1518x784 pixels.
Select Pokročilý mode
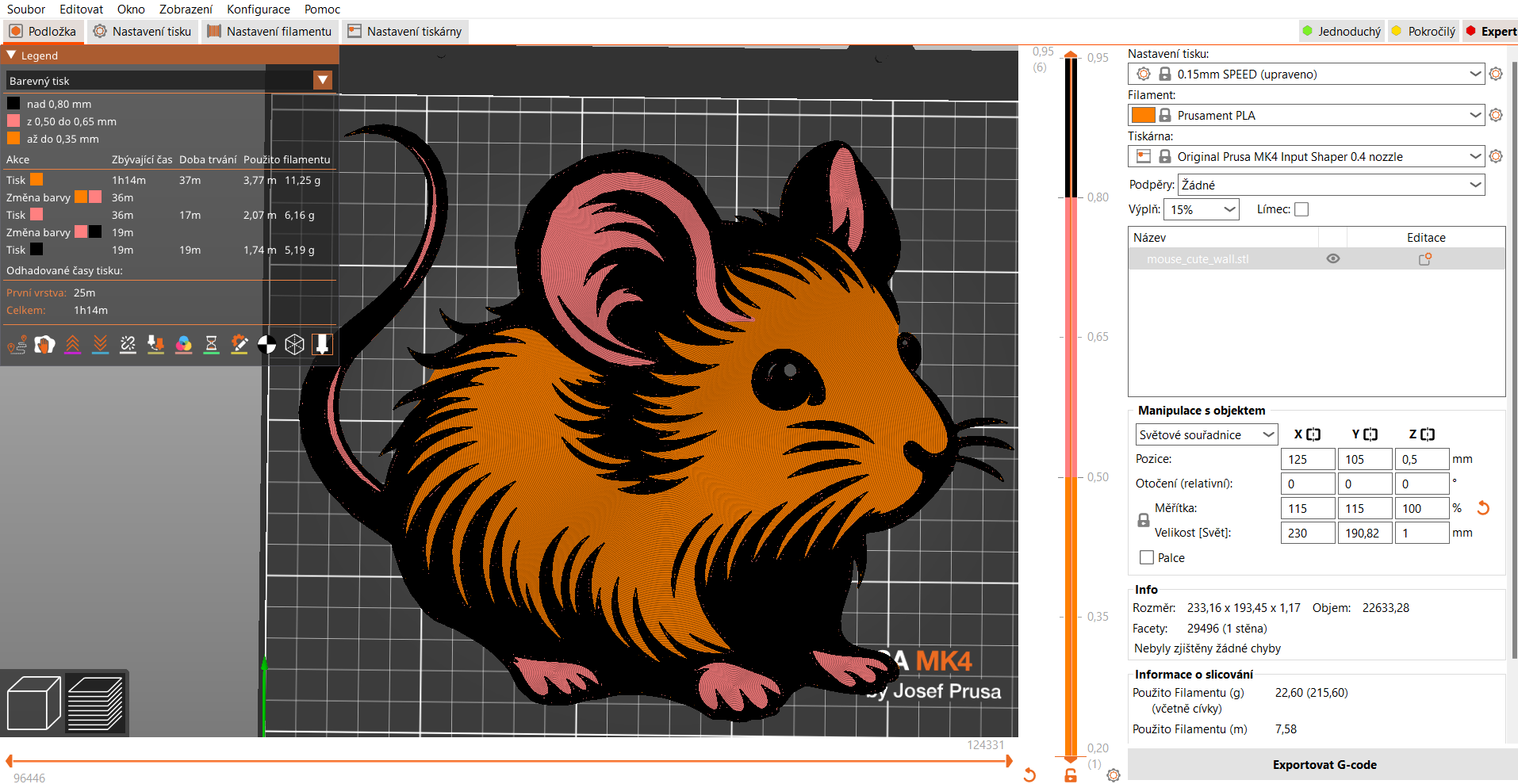click(x=1424, y=32)
